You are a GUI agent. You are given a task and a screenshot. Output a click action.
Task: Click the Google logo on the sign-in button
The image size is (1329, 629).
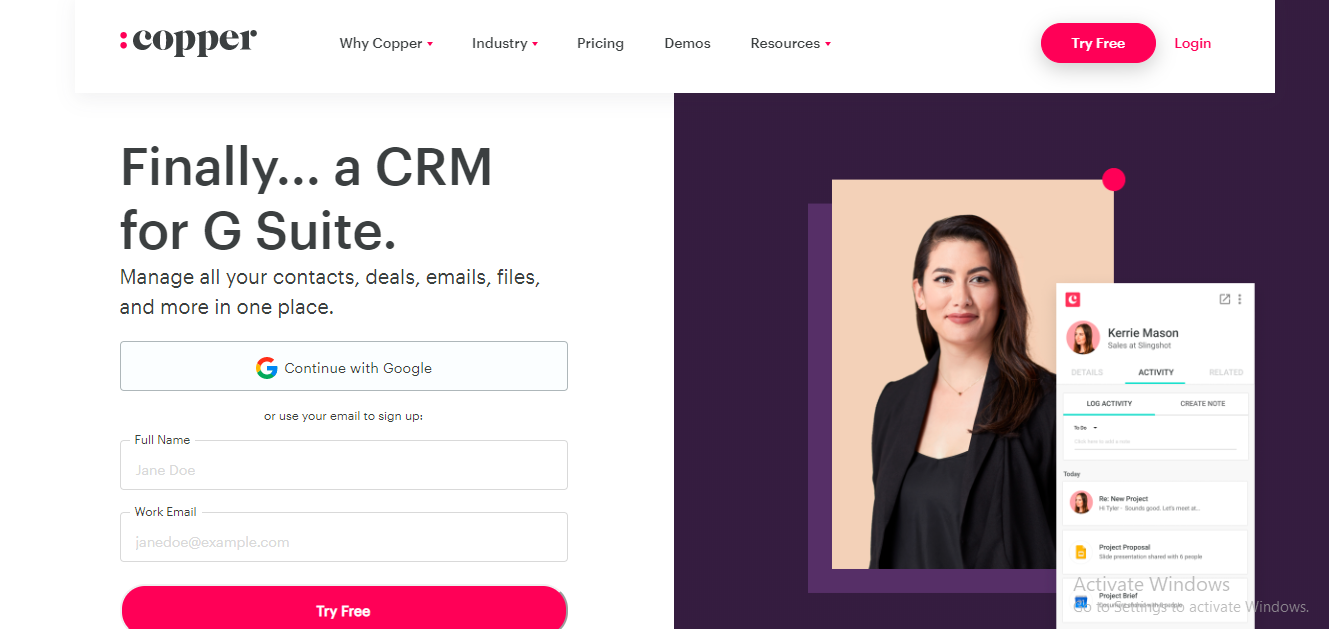[x=266, y=368]
